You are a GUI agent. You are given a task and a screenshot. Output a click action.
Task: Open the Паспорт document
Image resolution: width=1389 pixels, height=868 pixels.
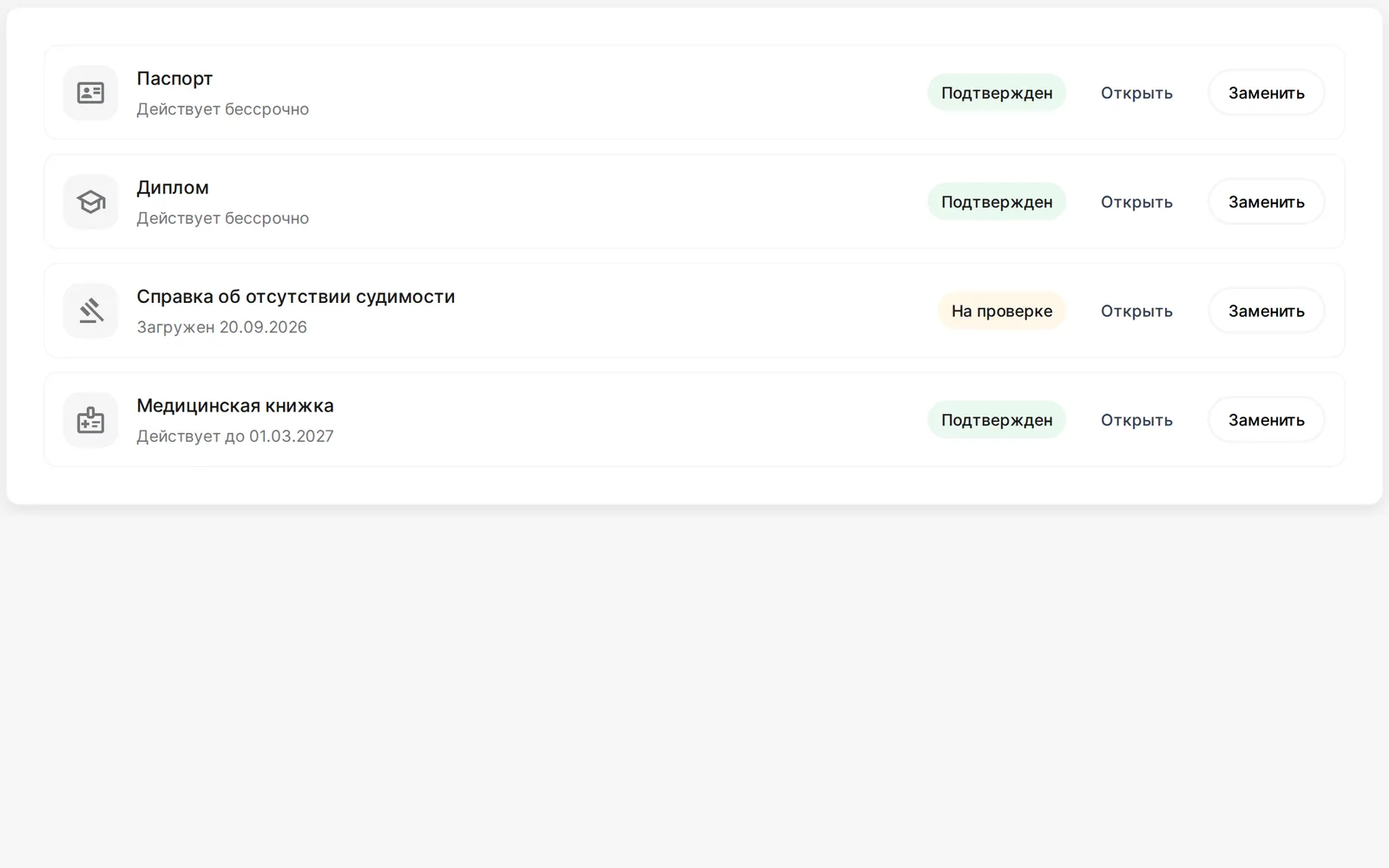tap(1136, 93)
